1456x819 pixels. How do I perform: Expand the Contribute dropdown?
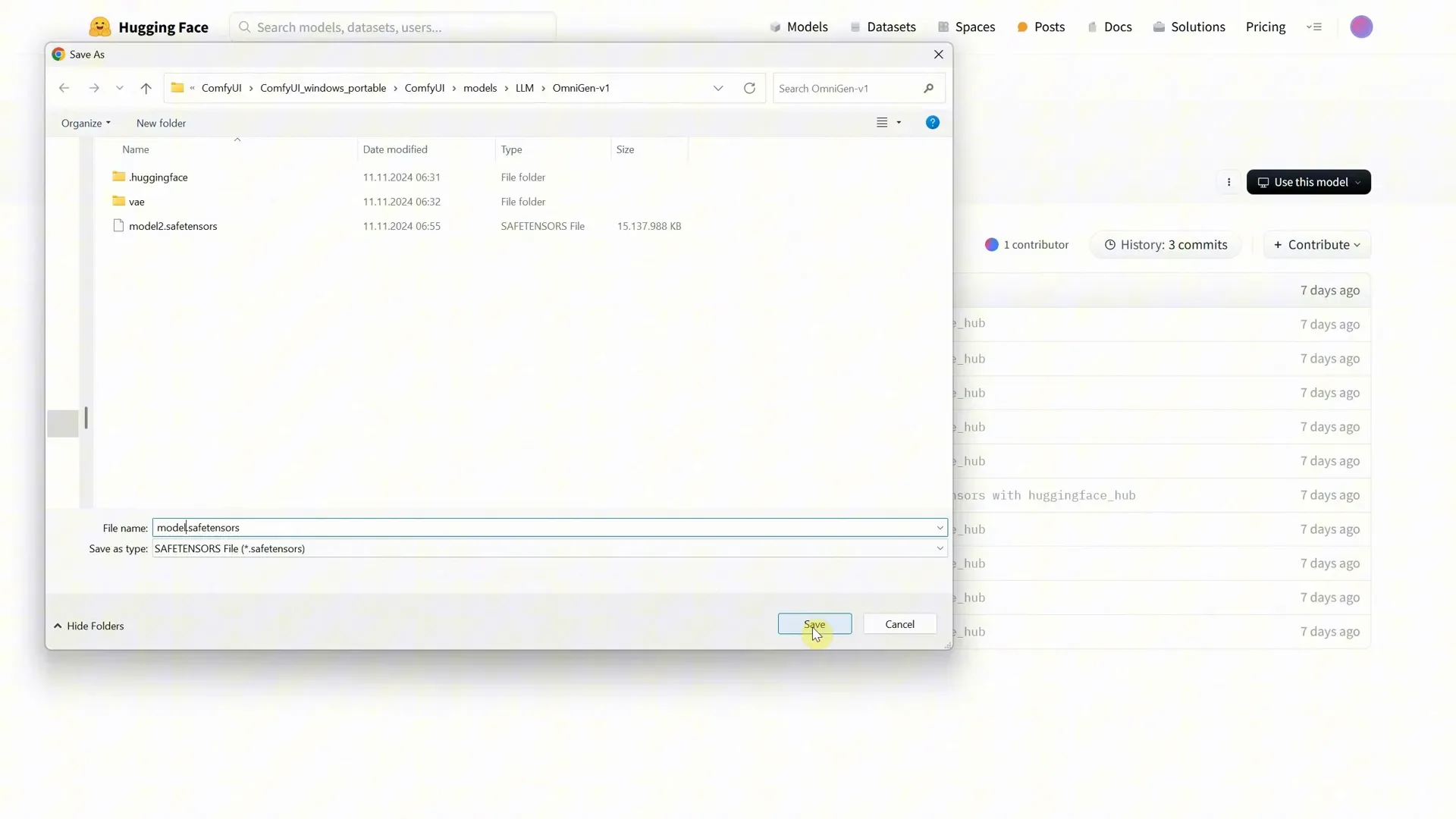1316,244
